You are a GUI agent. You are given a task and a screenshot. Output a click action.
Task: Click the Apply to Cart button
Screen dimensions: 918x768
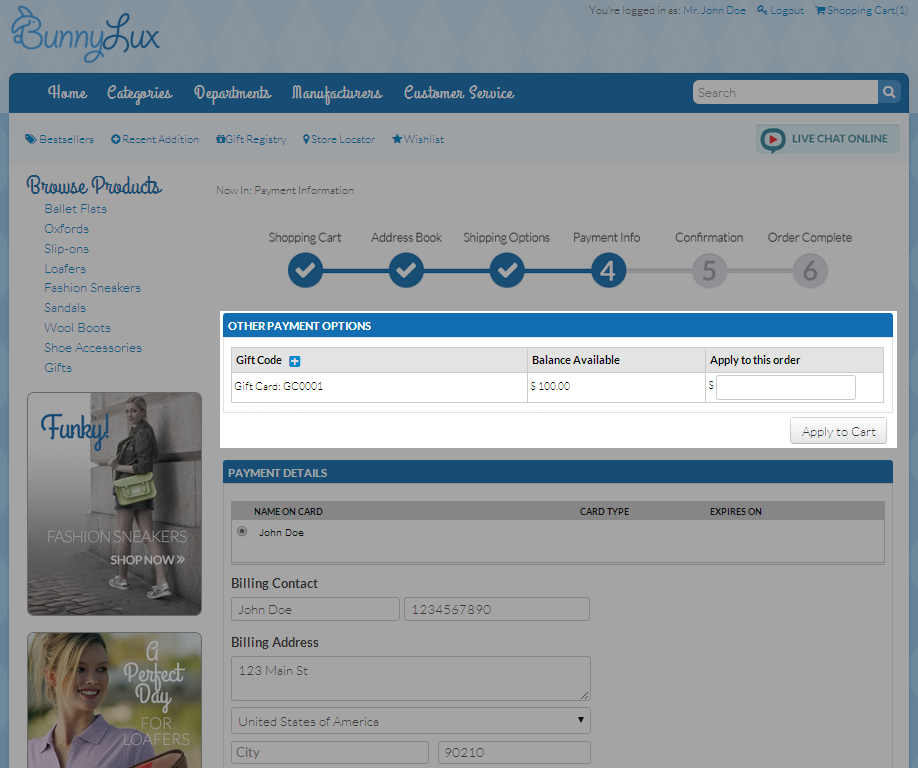[838, 431]
